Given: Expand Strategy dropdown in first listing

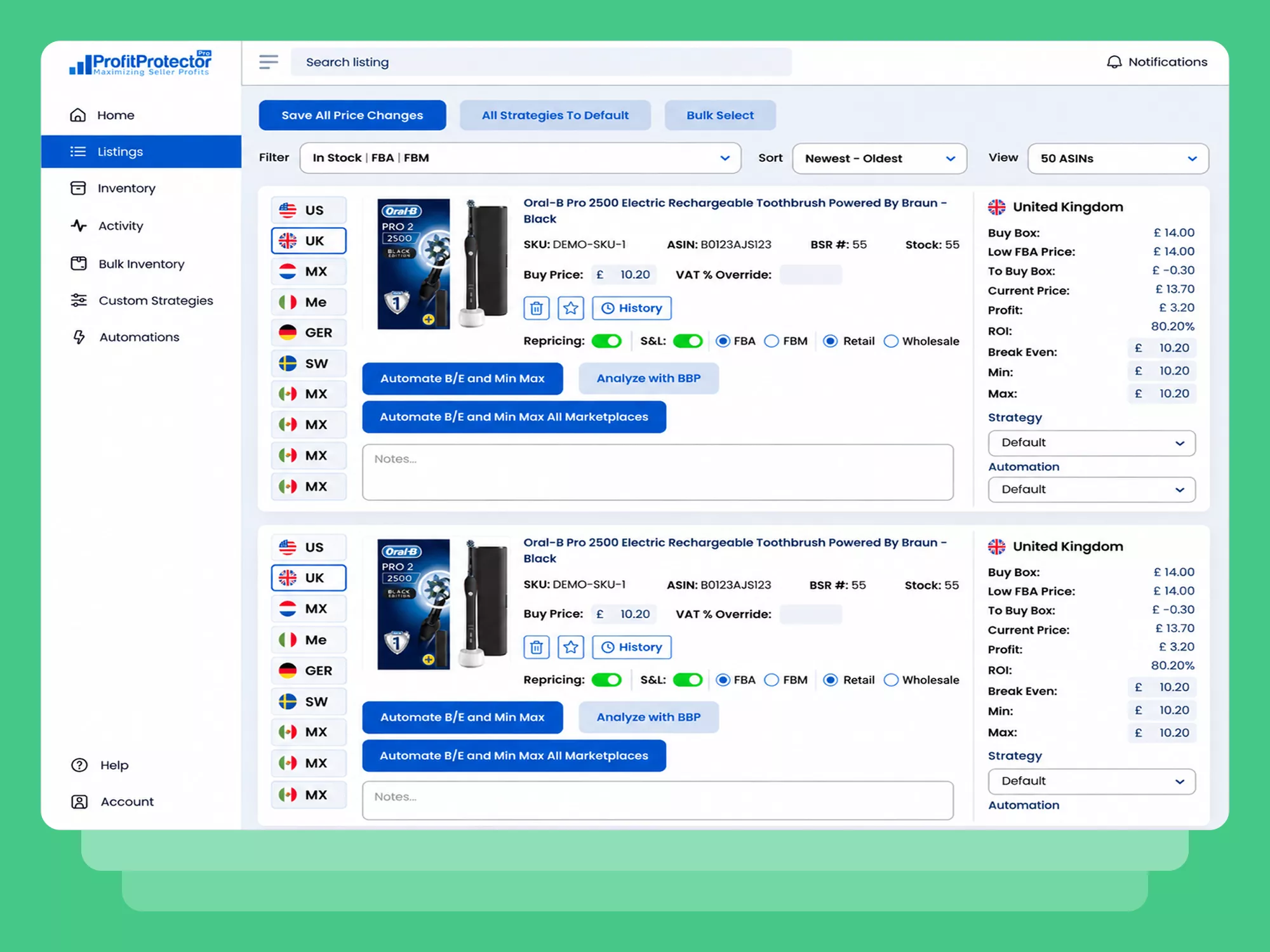Looking at the screenshot, I should click(x=1092, y=442).
